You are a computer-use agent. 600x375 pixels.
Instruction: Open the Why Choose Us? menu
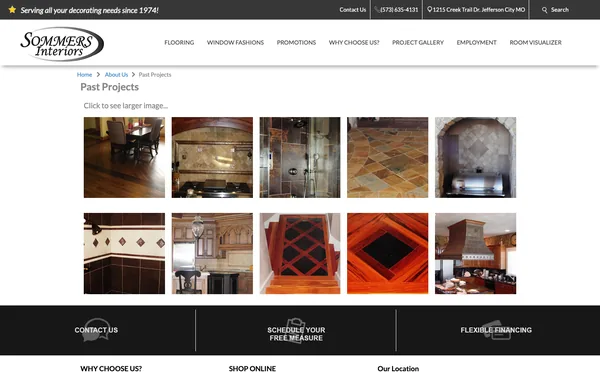pos(354,42)
